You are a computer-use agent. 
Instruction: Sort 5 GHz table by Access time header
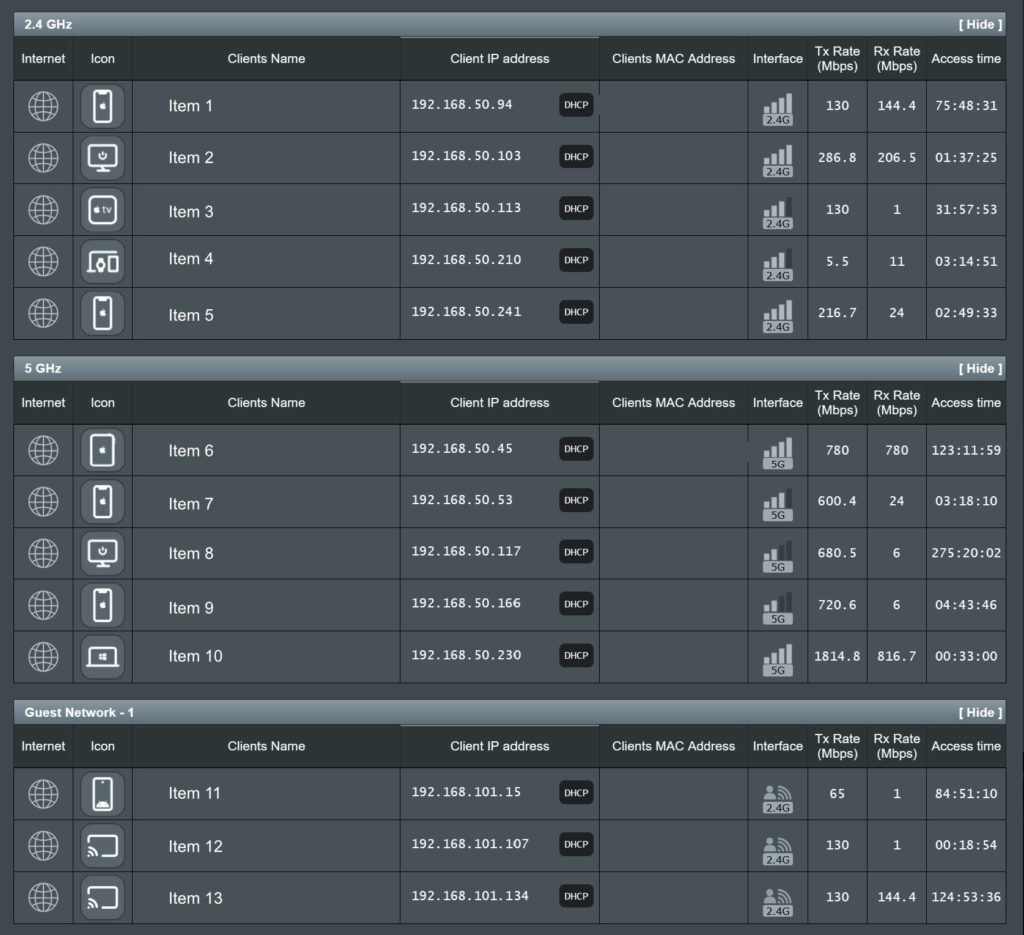(x=966, y=403)
